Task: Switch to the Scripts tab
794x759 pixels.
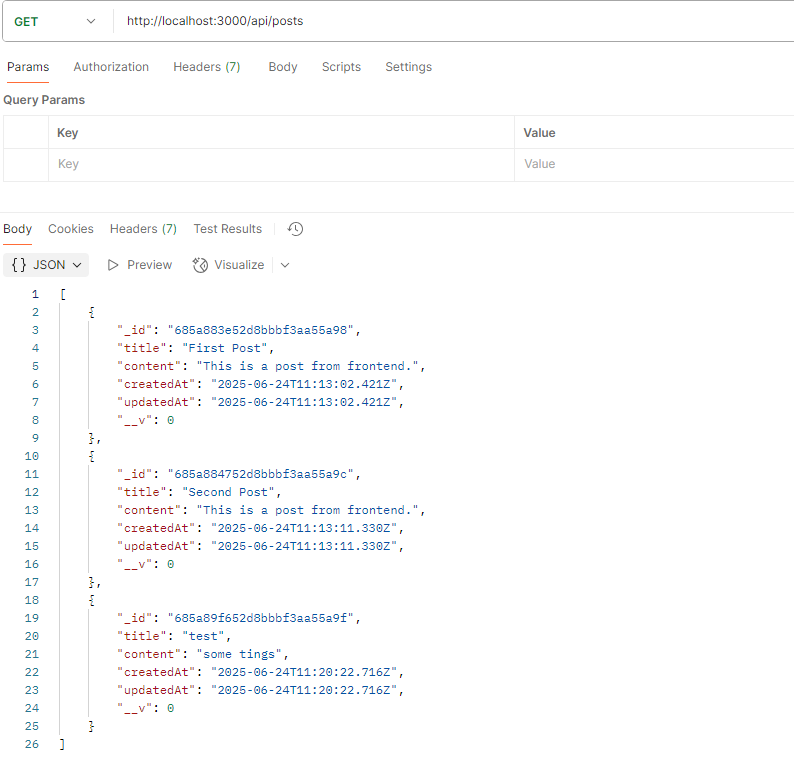Action: [x=341, y=67]
